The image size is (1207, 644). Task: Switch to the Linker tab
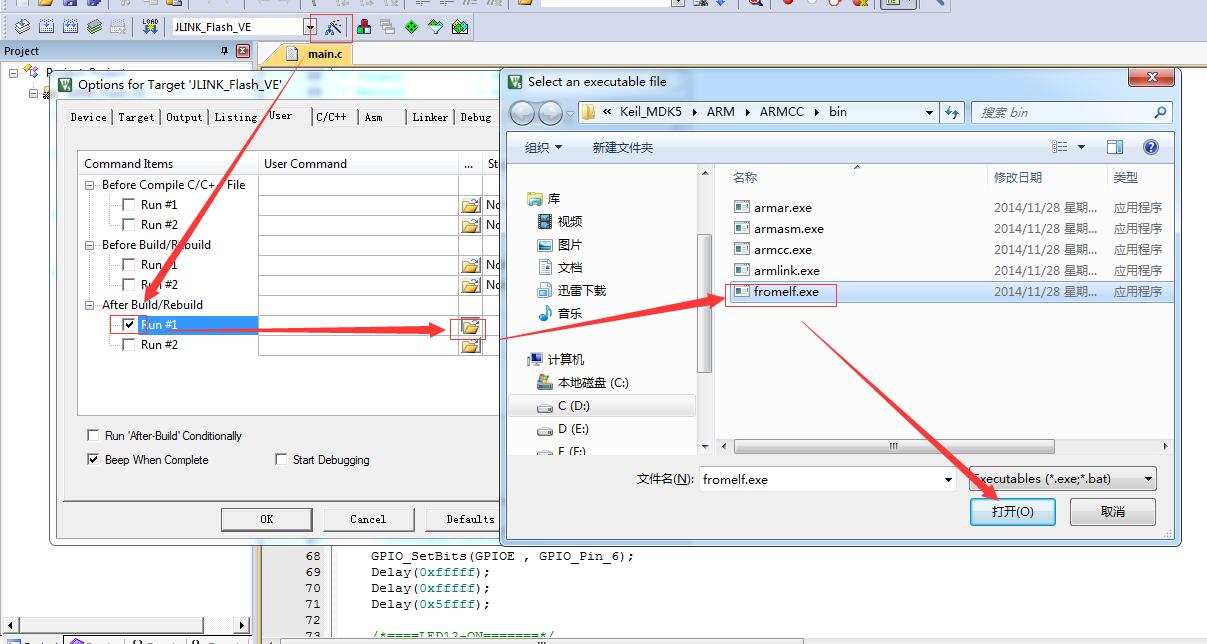(x=430, y=118)
